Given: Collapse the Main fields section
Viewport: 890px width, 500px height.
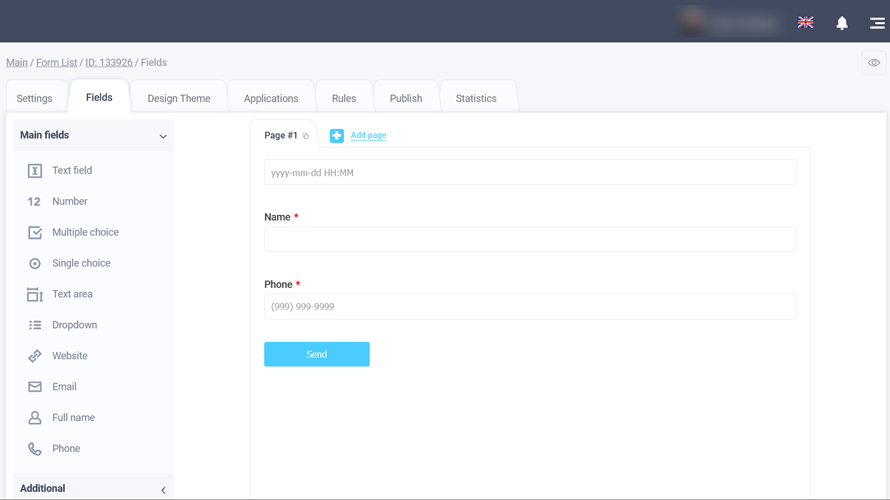Looking at the screenshot, I should 163,136.
